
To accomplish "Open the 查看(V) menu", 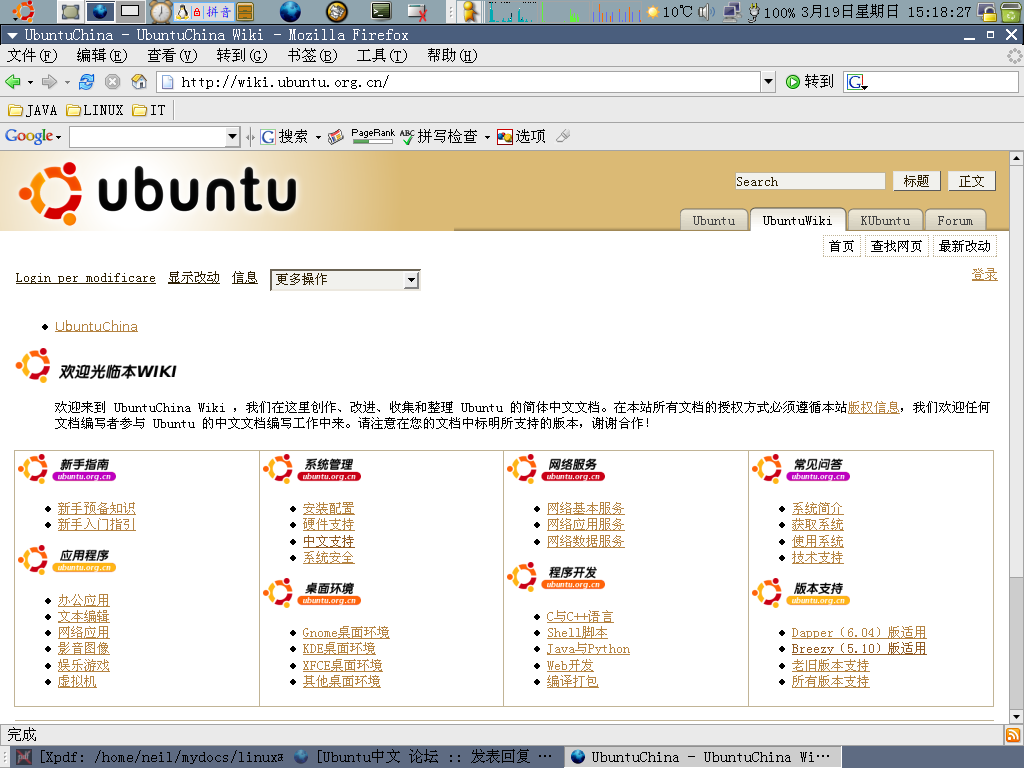I will (x=172, y=56).
